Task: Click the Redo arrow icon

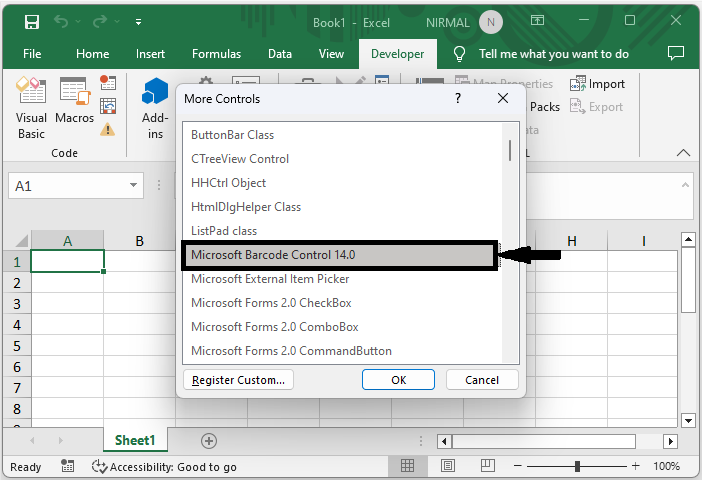Action: point(100,21)
